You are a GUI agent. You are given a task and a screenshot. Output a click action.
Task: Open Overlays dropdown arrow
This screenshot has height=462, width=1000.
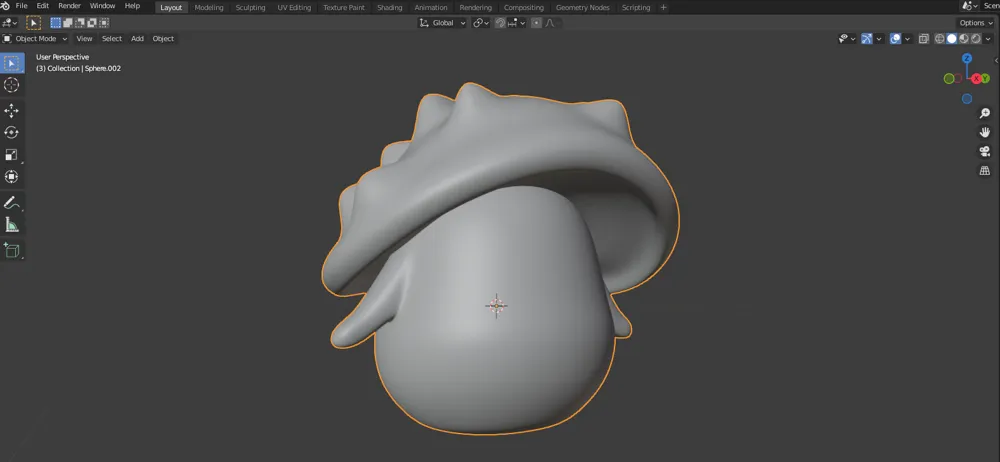point(907,39)
